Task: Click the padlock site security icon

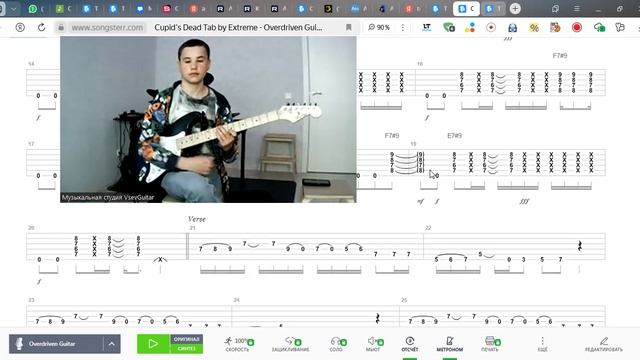Action: click(61, 27)
